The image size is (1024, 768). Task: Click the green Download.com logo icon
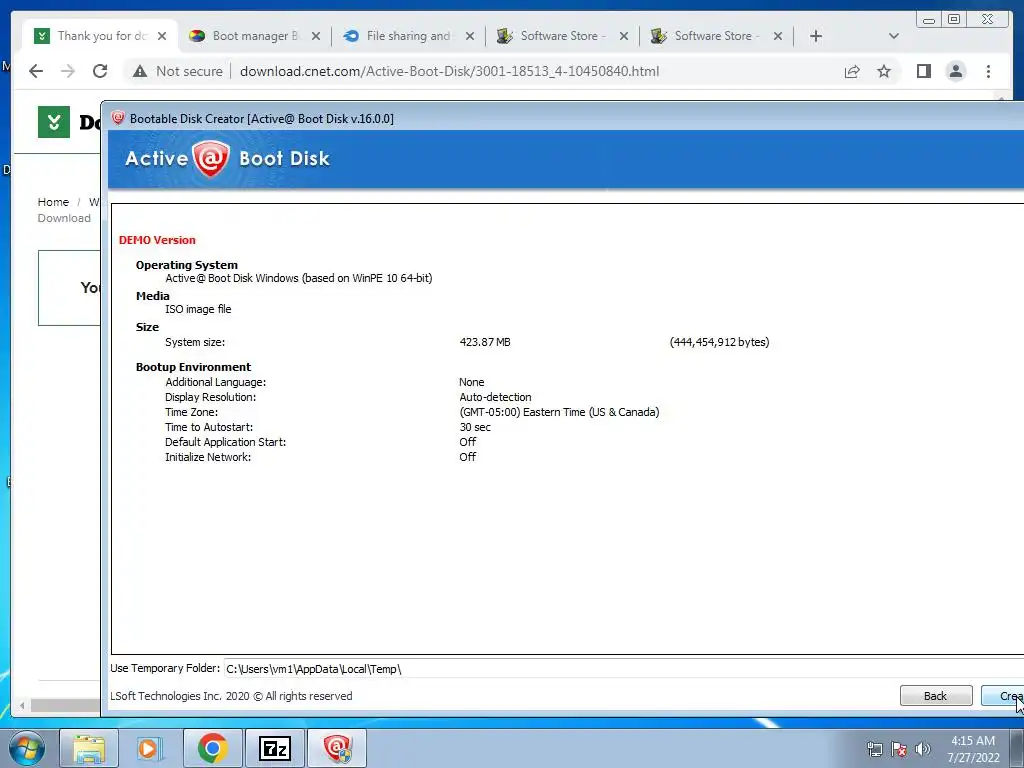pos(54,122)
